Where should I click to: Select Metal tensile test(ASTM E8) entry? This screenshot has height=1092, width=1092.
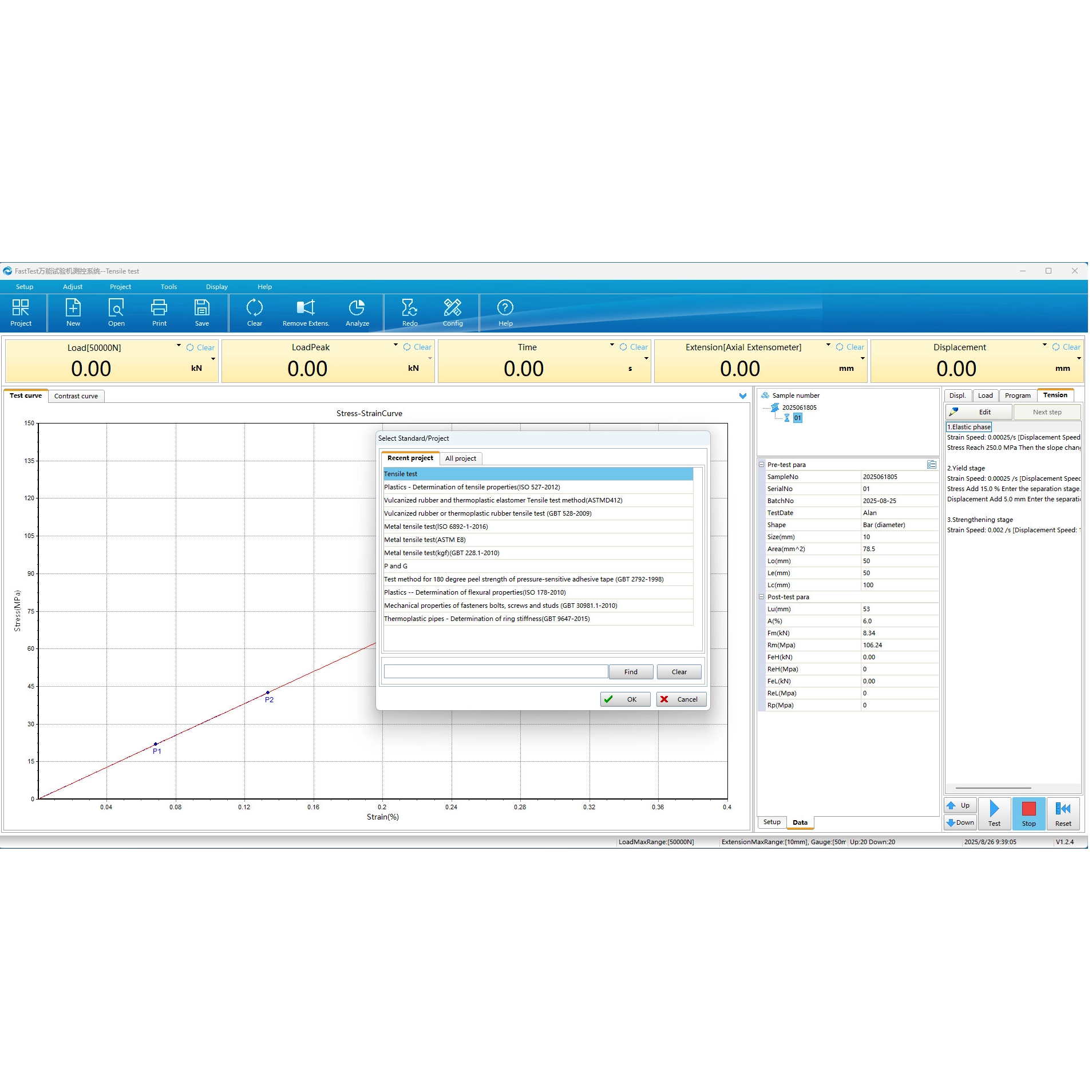click(x=425, y=540)
